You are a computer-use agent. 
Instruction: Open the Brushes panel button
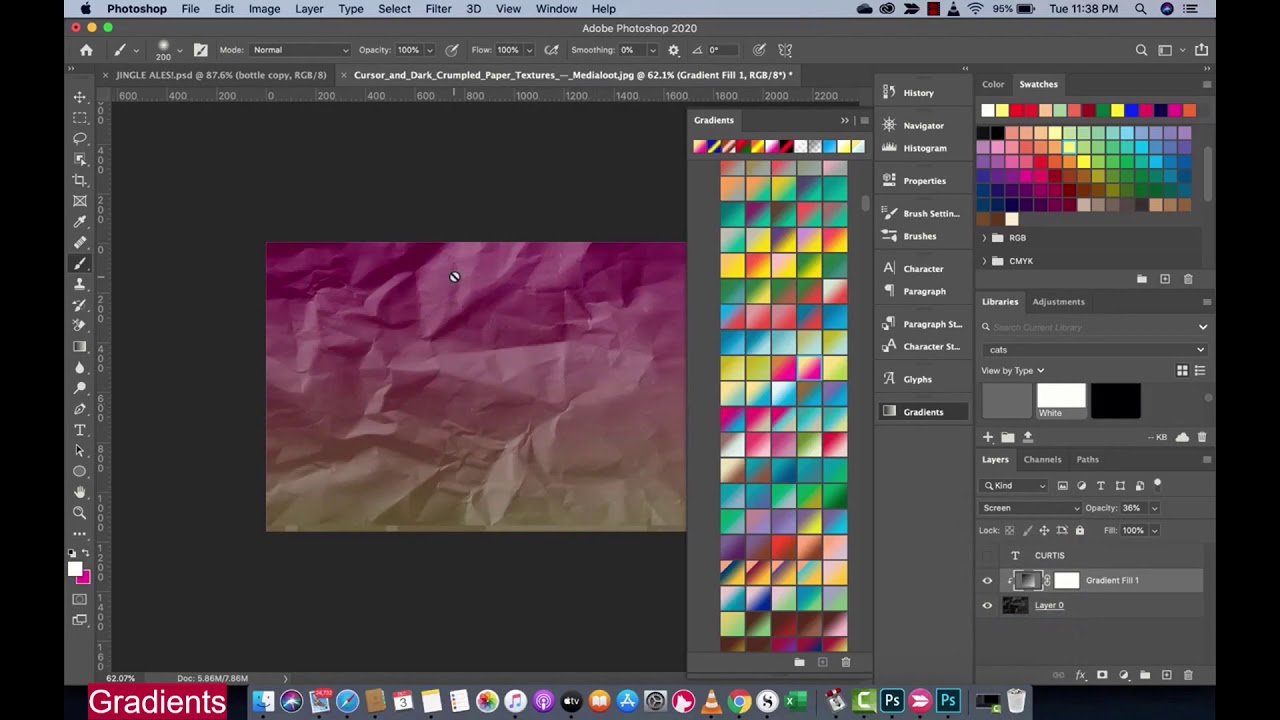[x=919, y=236]
